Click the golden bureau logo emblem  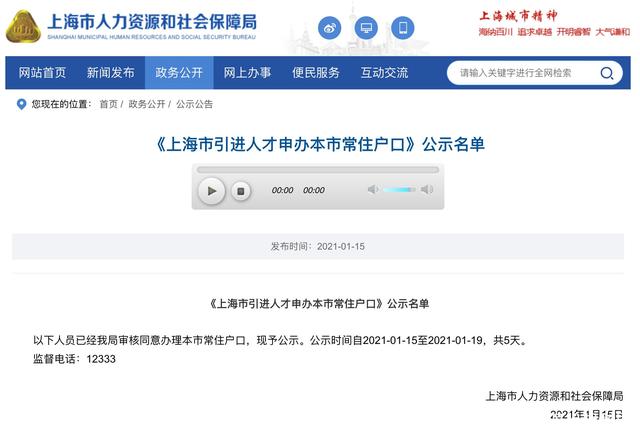(23, 27)
